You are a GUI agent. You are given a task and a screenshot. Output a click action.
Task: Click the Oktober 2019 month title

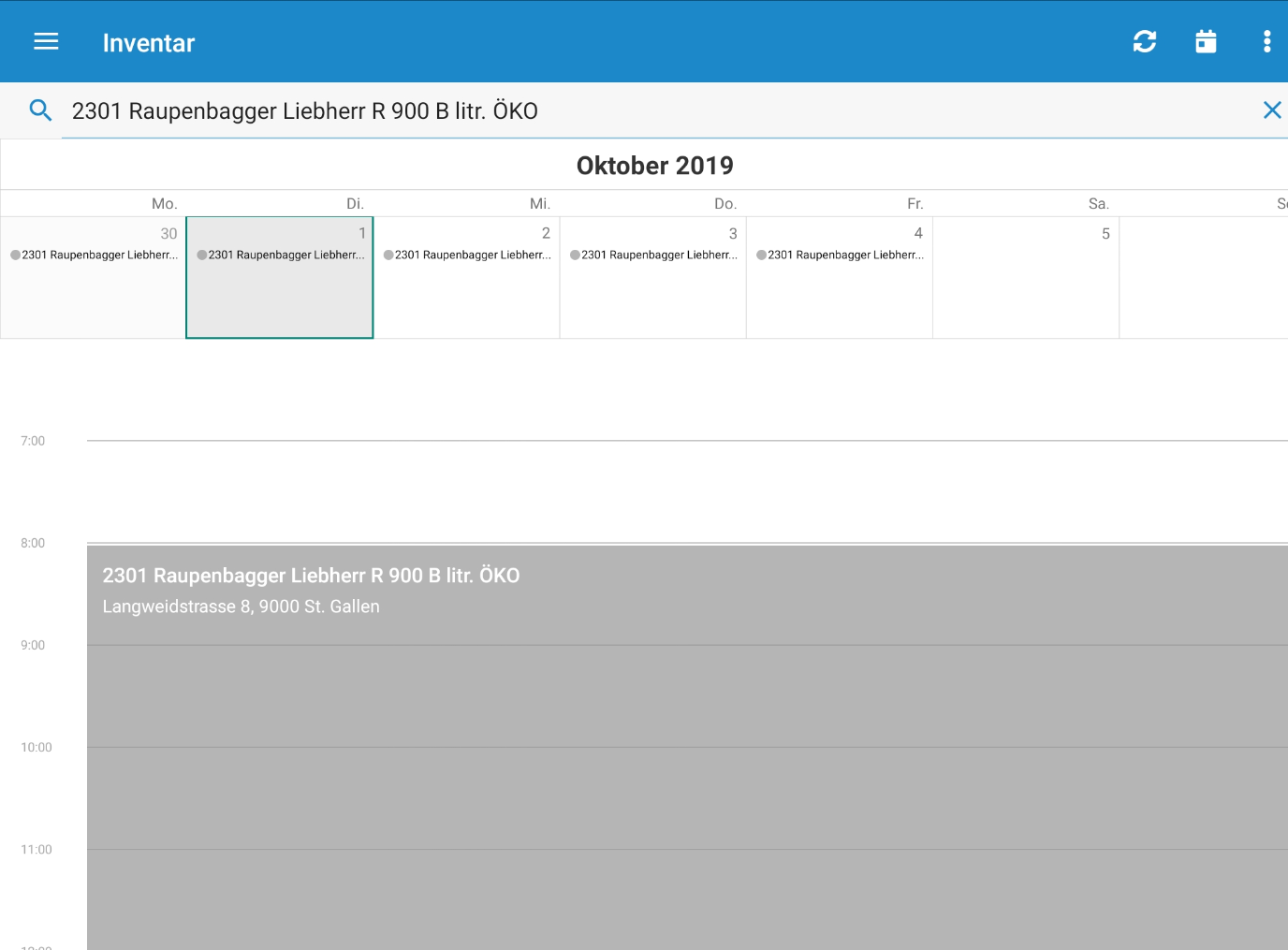pyautogui.click(x=655, y=166)
